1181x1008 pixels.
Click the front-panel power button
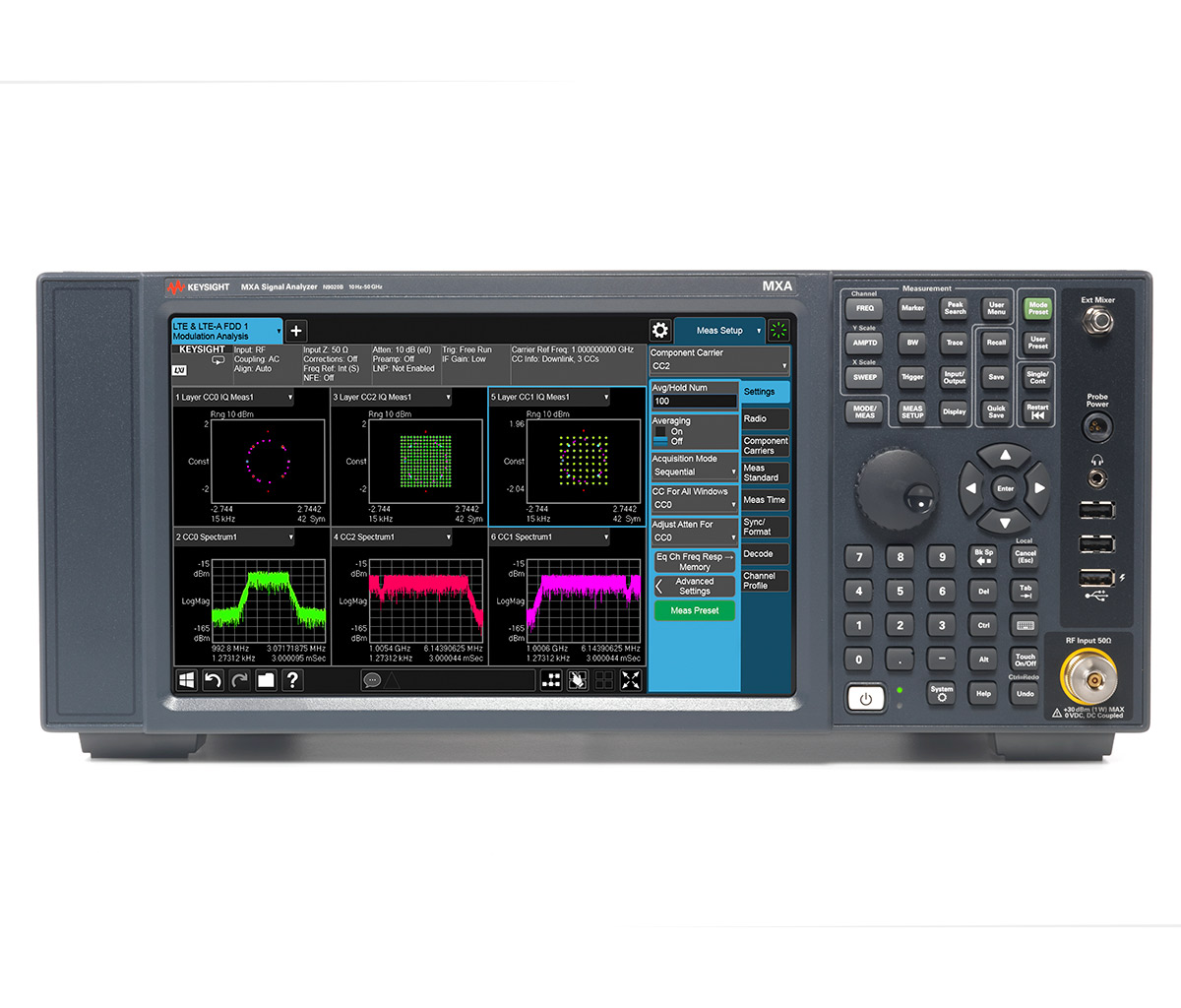(866, 699)
